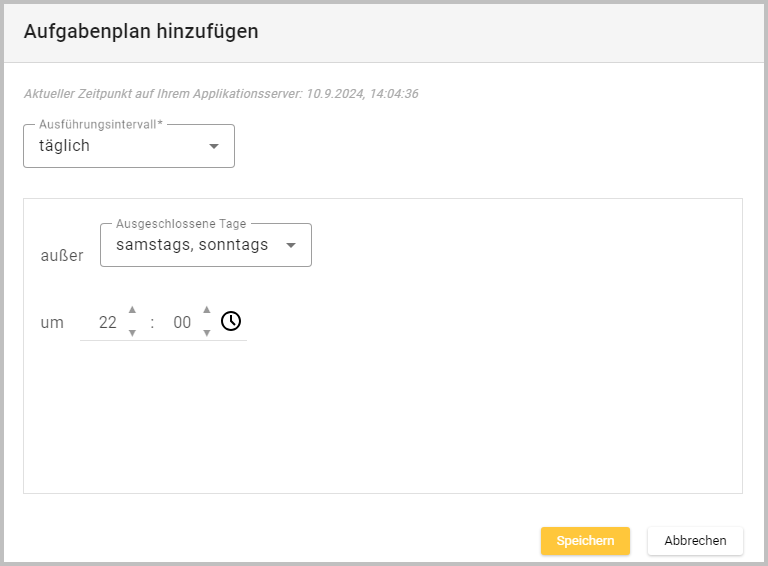This screenshot has height=566, width=768.
Task: Click the 'Ausführungsintervall*' field label
Action: point(101,125)
